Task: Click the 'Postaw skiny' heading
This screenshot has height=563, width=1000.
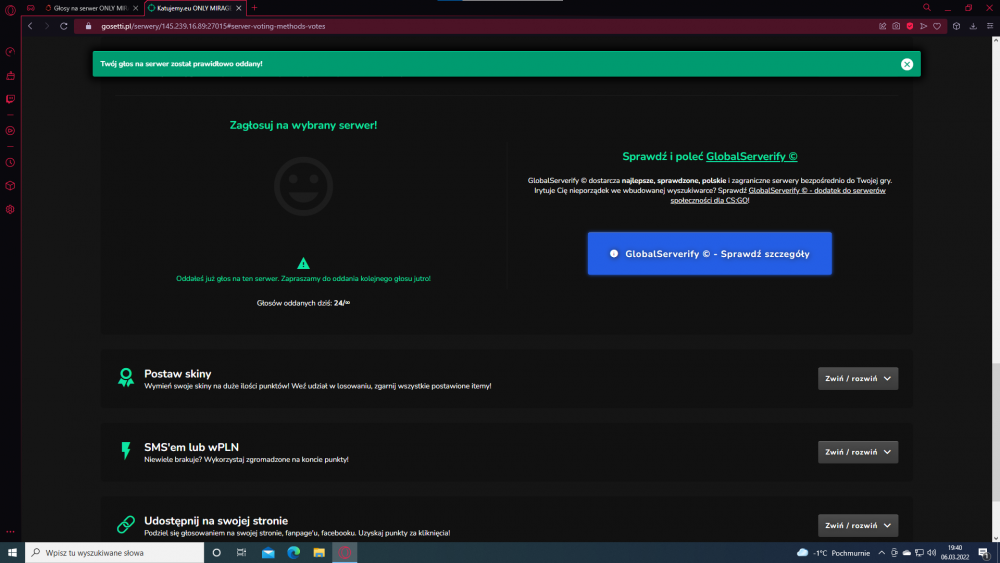Action: 177,374
